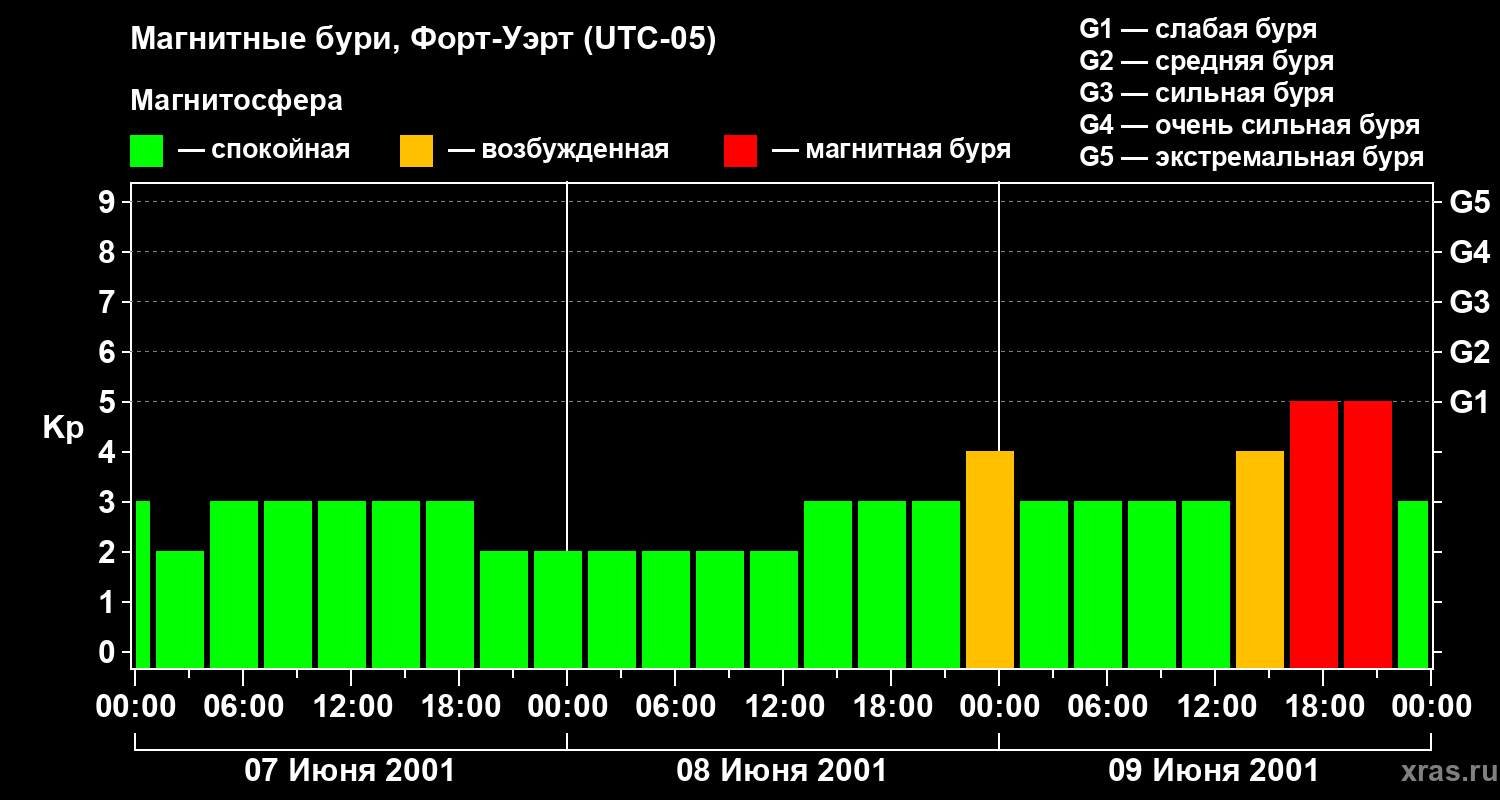Click the 'G3' label on the right axis

(x=1470, y=302)
